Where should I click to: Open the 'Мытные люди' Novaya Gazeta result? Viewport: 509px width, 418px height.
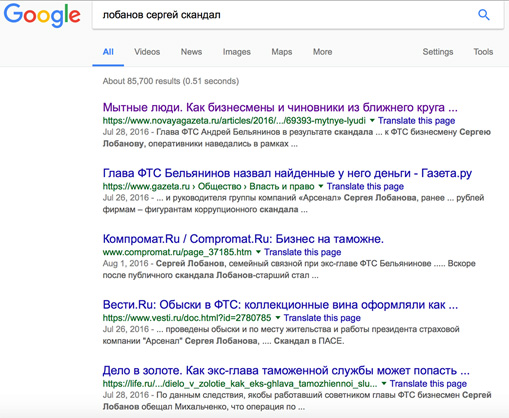[x=280, y=107]
